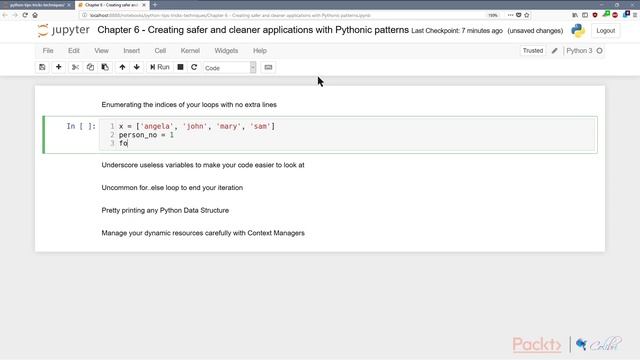
Task: Open the Edit menu
Action: coord(74,51)
